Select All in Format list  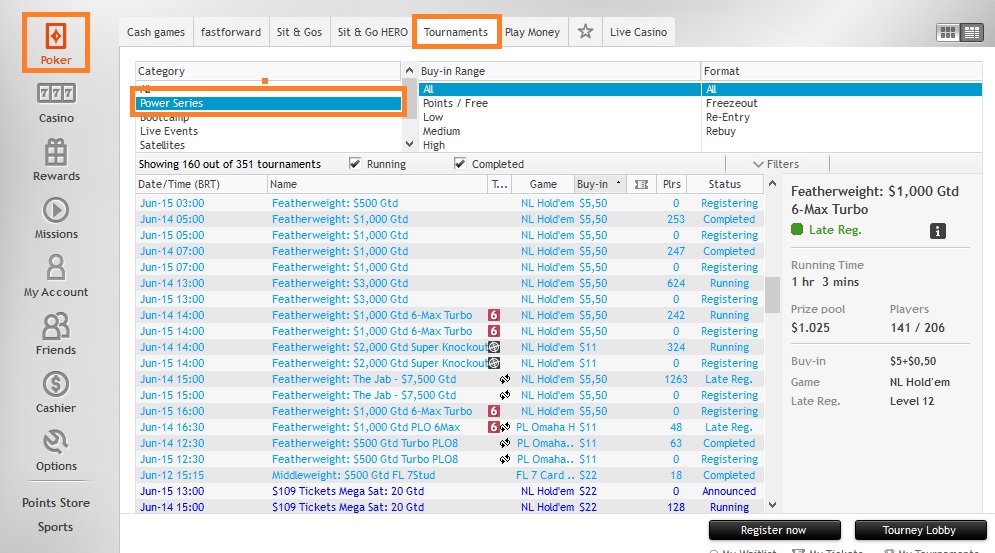point(841,89)
